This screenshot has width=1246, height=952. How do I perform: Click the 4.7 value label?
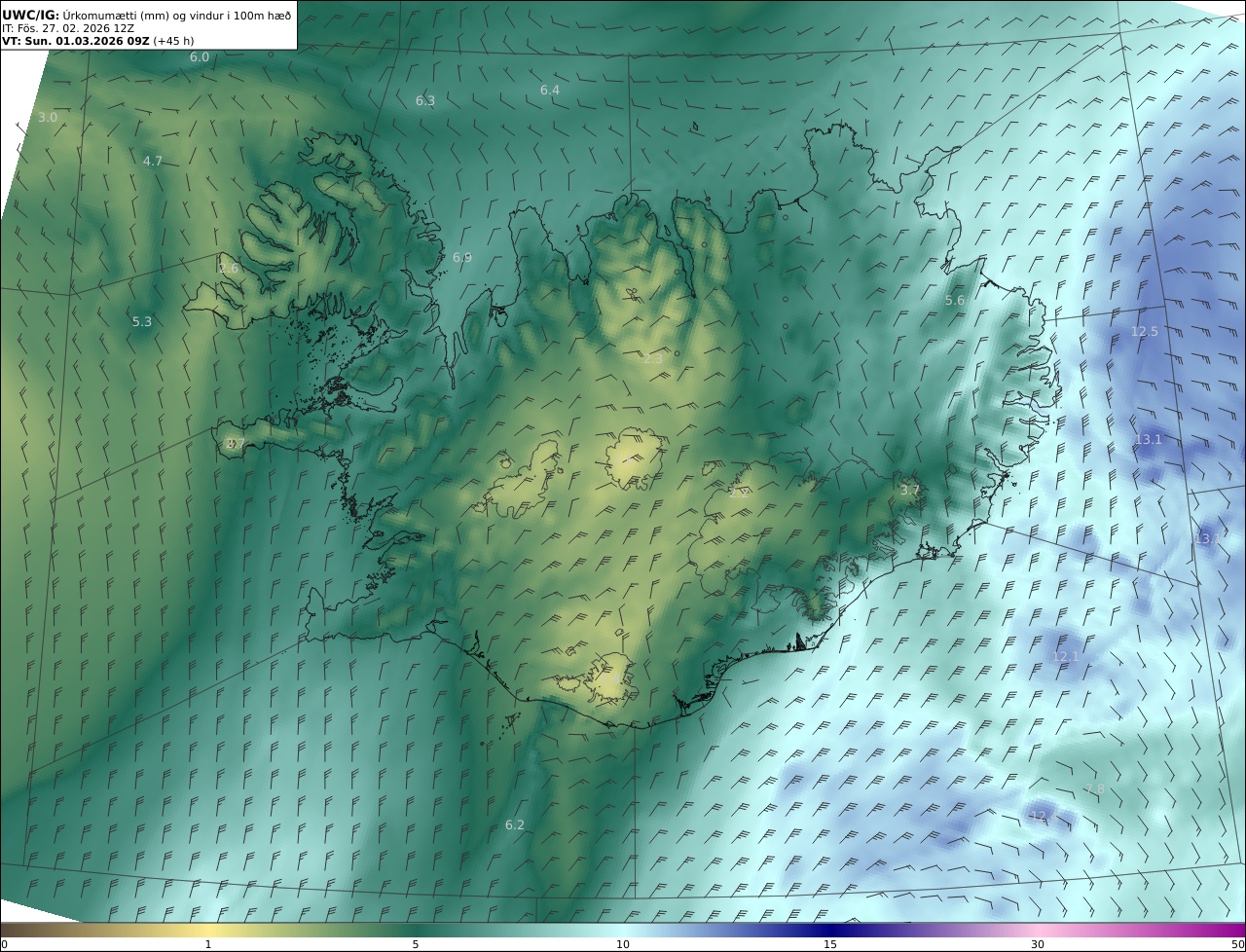coord(153,162)
